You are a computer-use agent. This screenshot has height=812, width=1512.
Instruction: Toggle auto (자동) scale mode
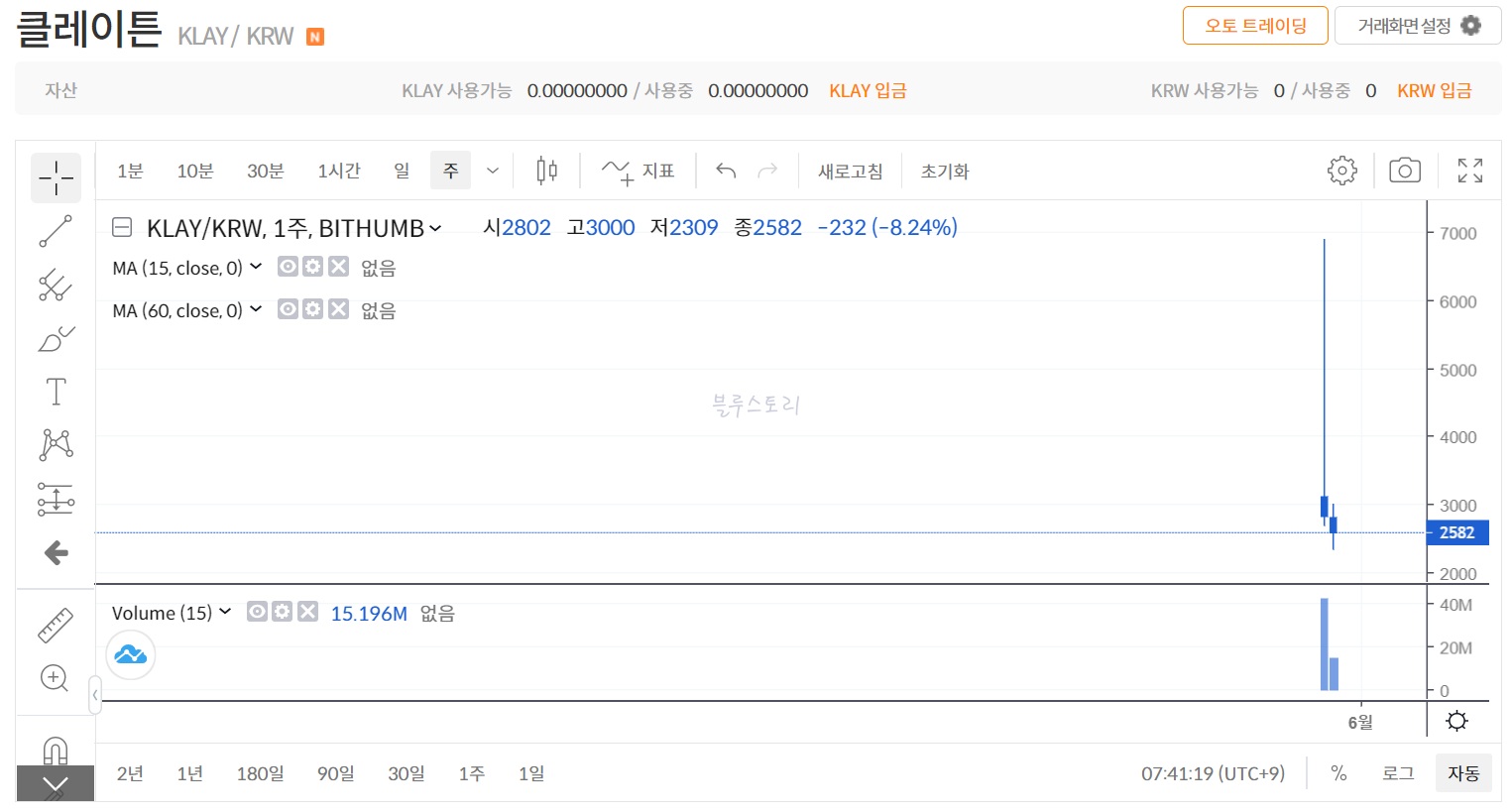[x=1463, y=773]
